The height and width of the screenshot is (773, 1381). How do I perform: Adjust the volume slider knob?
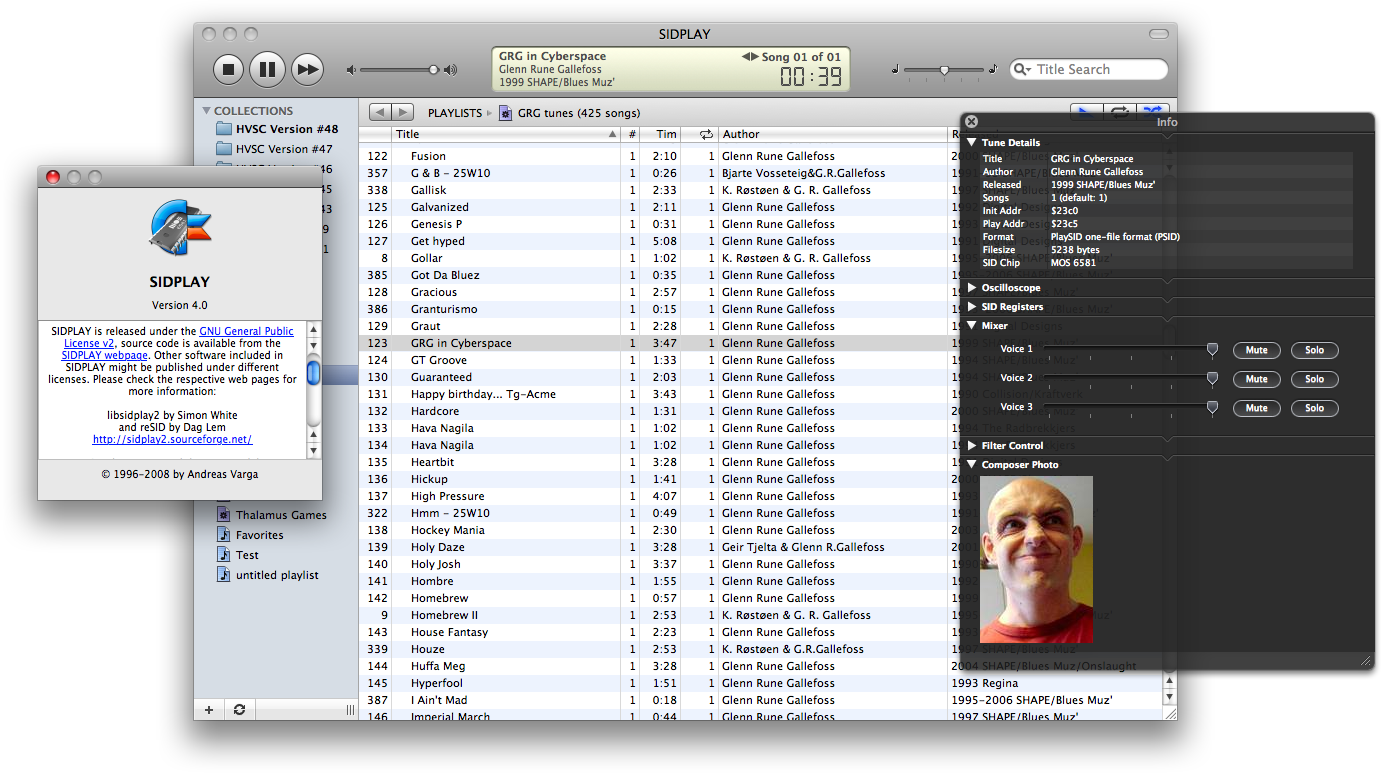(x=433, y=70)
